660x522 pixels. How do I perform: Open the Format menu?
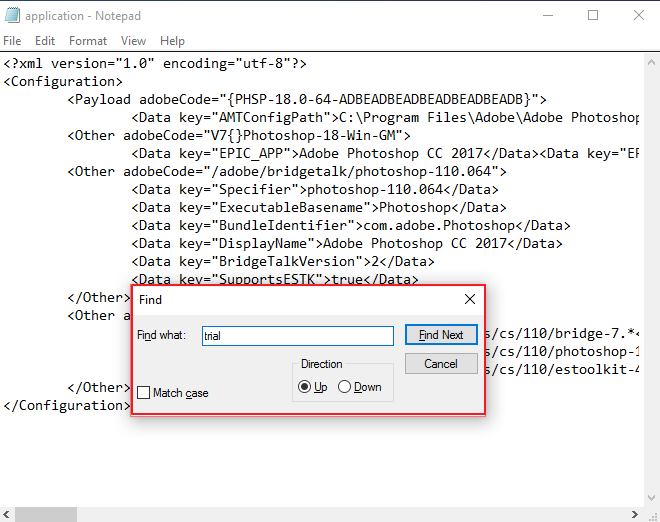click(88, 41)
